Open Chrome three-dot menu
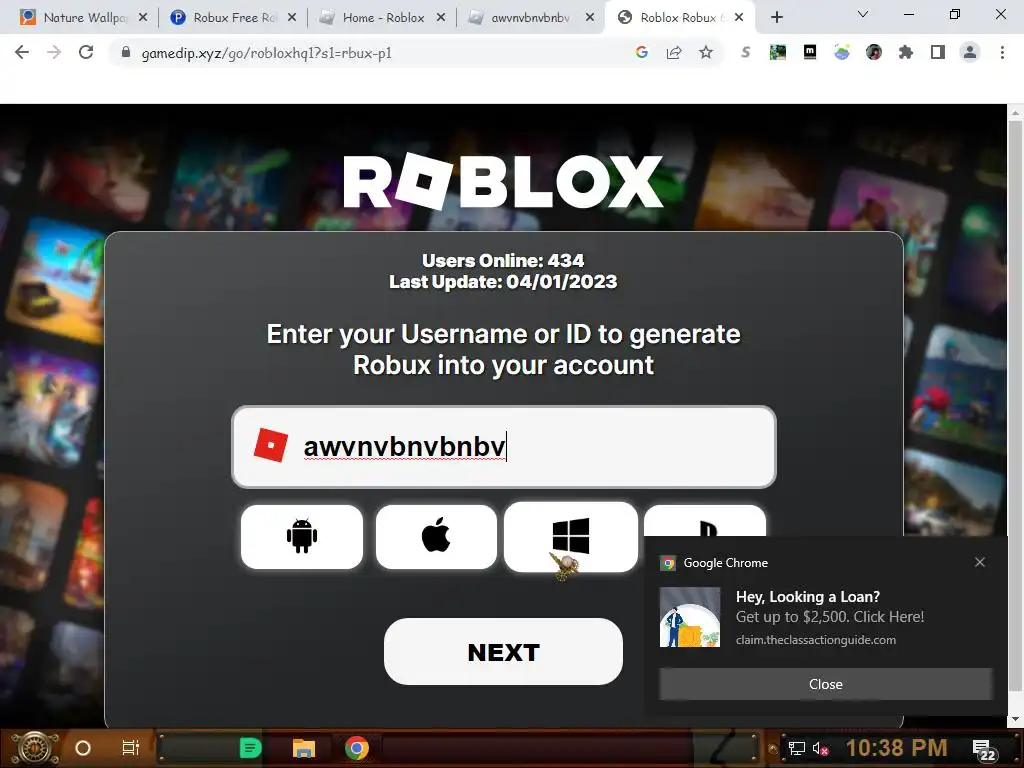 1002,52
